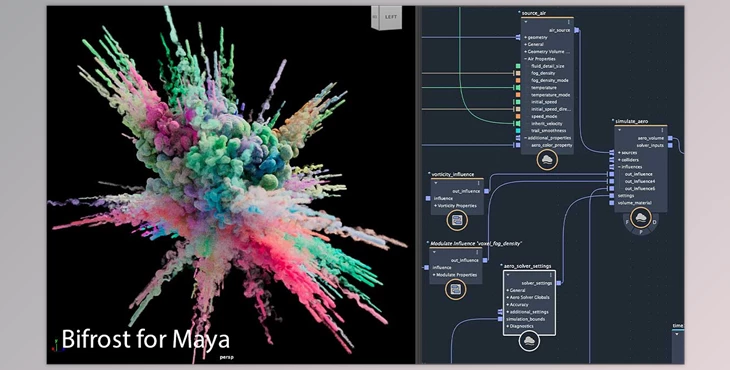This screenshot has width=730, height=370.
Task: Open source_air node three-dot options menu
Action: pos(568,22)
